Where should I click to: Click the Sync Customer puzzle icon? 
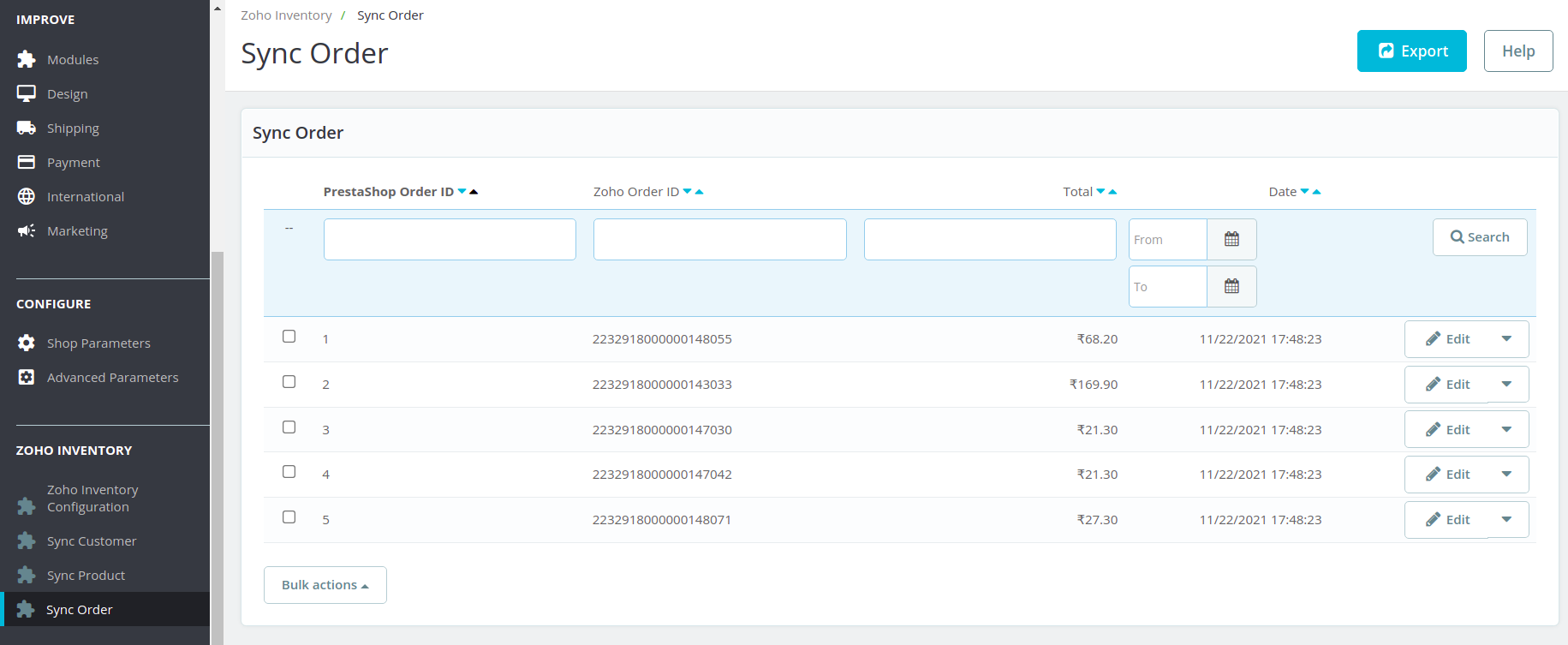point(27,540)
